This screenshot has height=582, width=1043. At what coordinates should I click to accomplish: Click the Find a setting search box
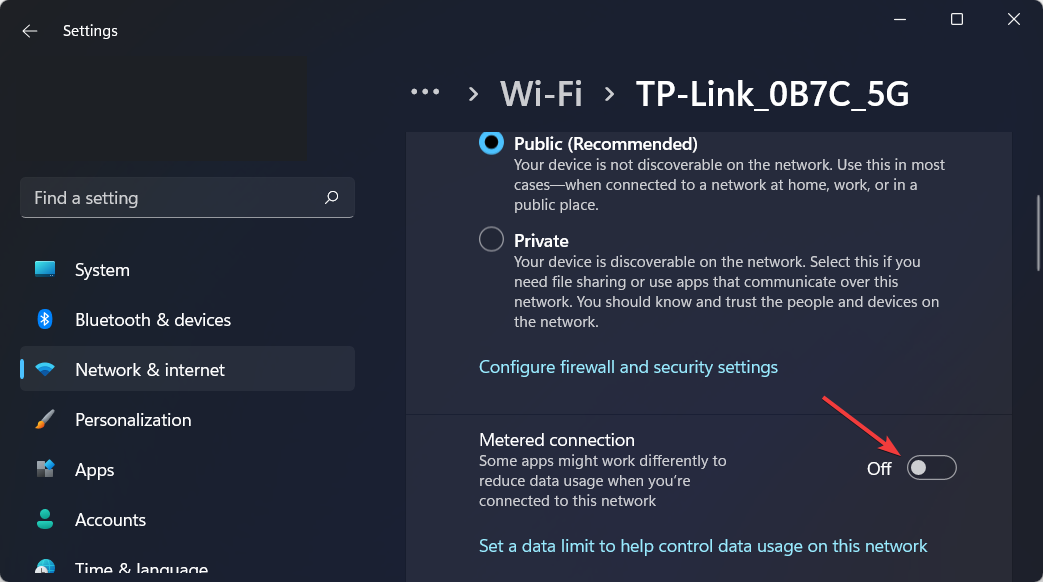pyautogui.click(x=175, y=198)
